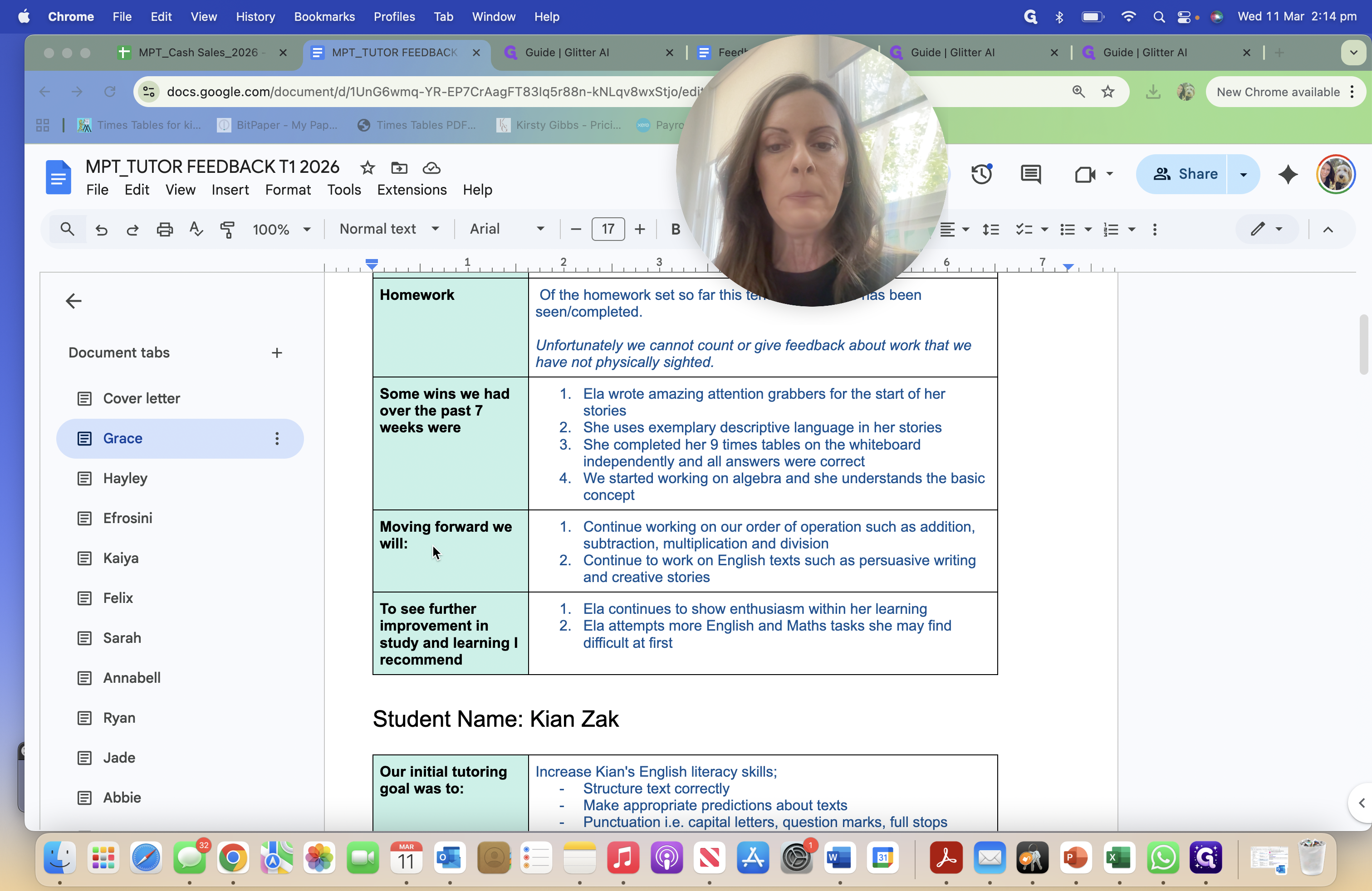1372x891 pixels.
Task: Click the spell check icon
Action: tap(196, 230)
